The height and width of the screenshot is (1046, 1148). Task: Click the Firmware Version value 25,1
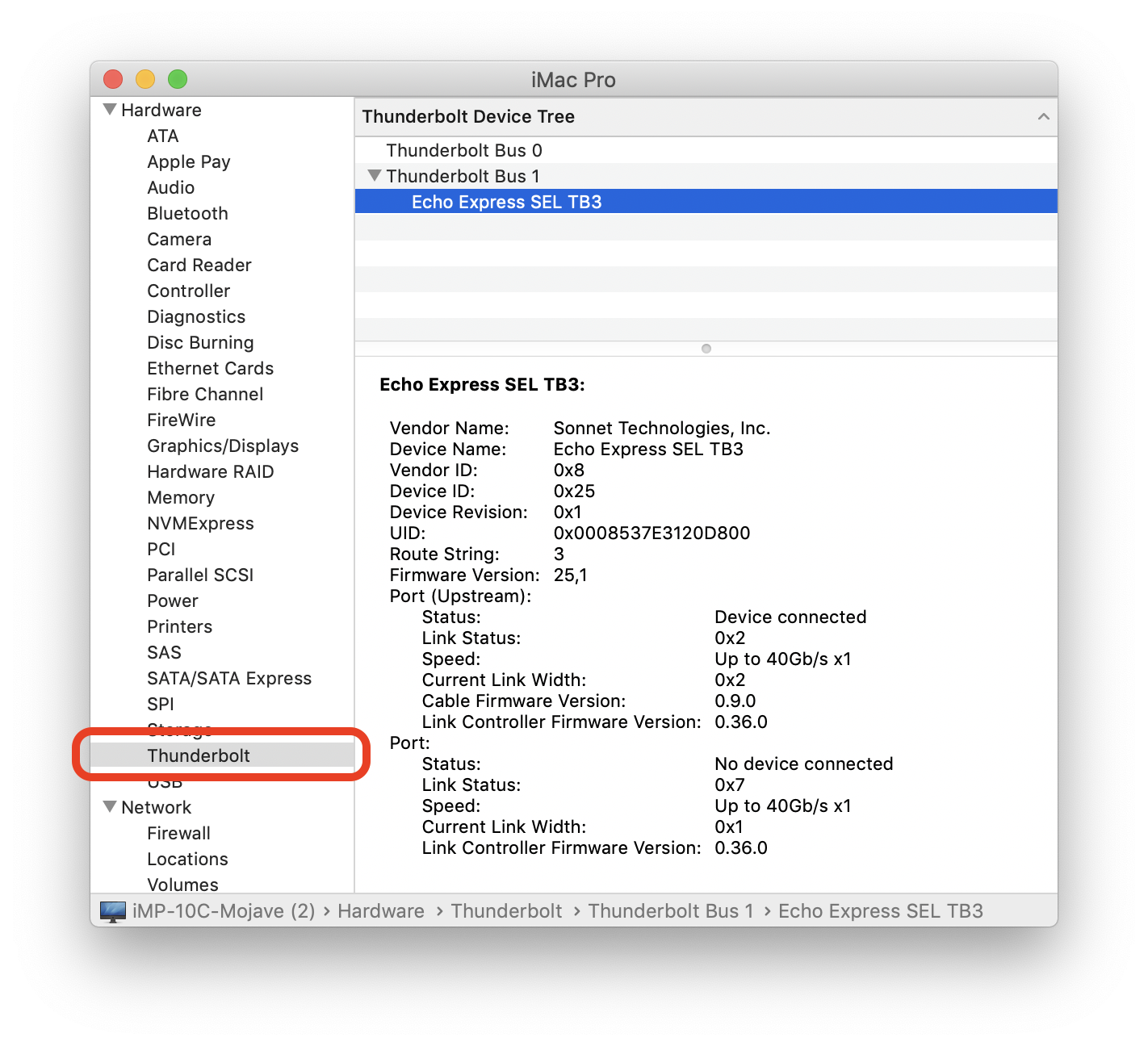click(571, 575)
